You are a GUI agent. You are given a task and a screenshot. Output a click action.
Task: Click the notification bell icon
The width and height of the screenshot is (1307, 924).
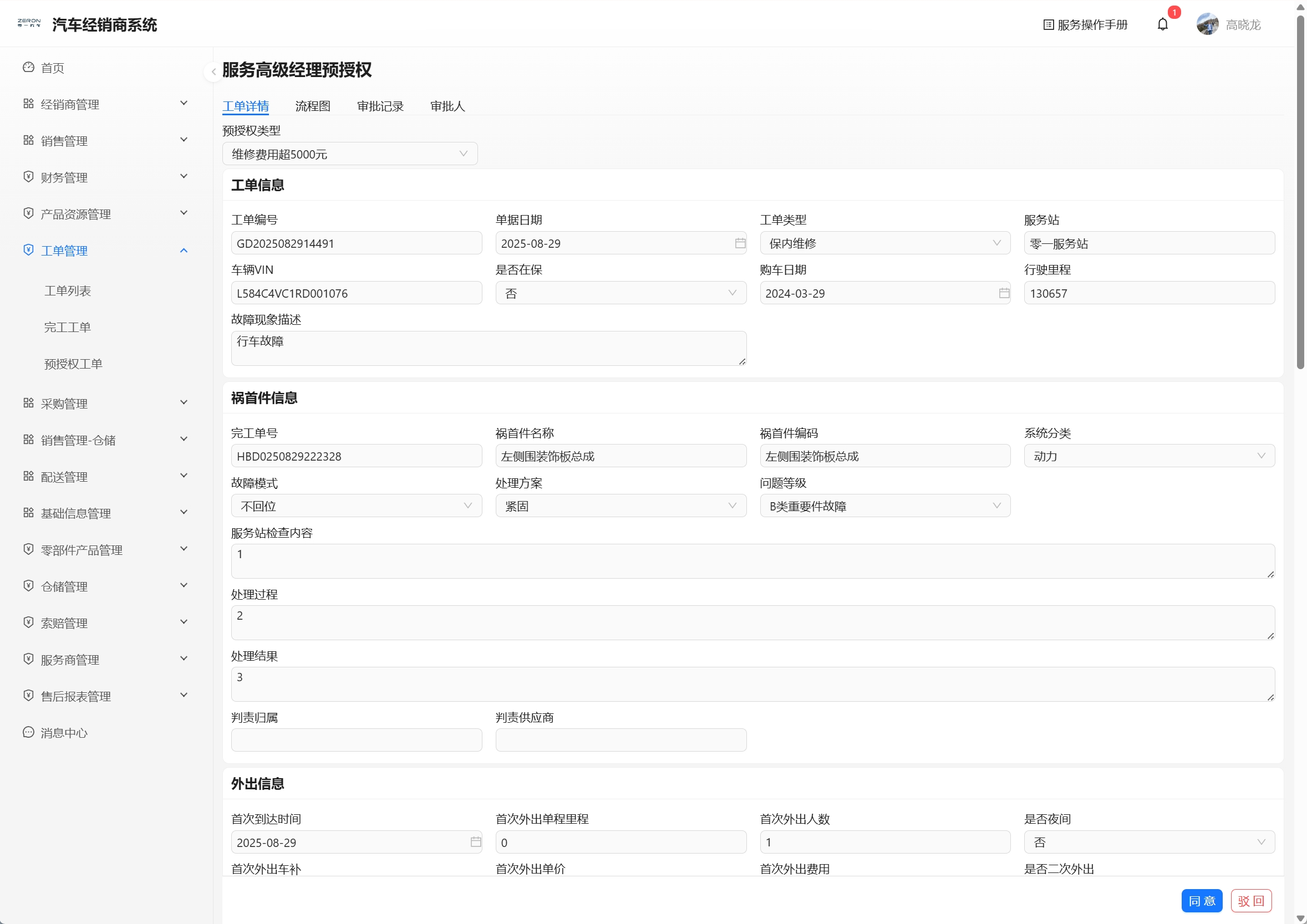pos(1162,24)
